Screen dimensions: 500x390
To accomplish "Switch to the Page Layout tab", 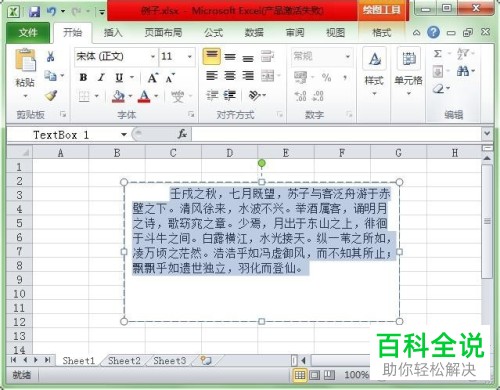I will pyautogui.click(x=163, y=33).
